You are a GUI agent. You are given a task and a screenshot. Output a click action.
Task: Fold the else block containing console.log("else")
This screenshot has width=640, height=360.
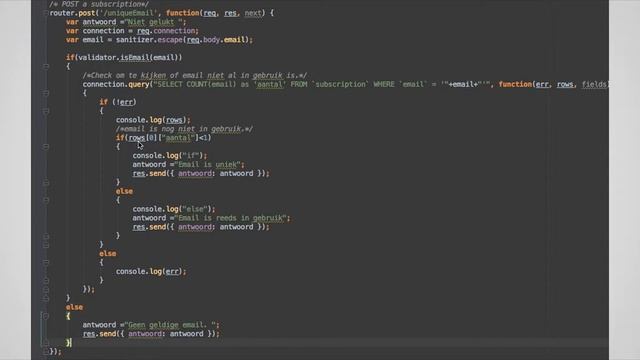46,200
